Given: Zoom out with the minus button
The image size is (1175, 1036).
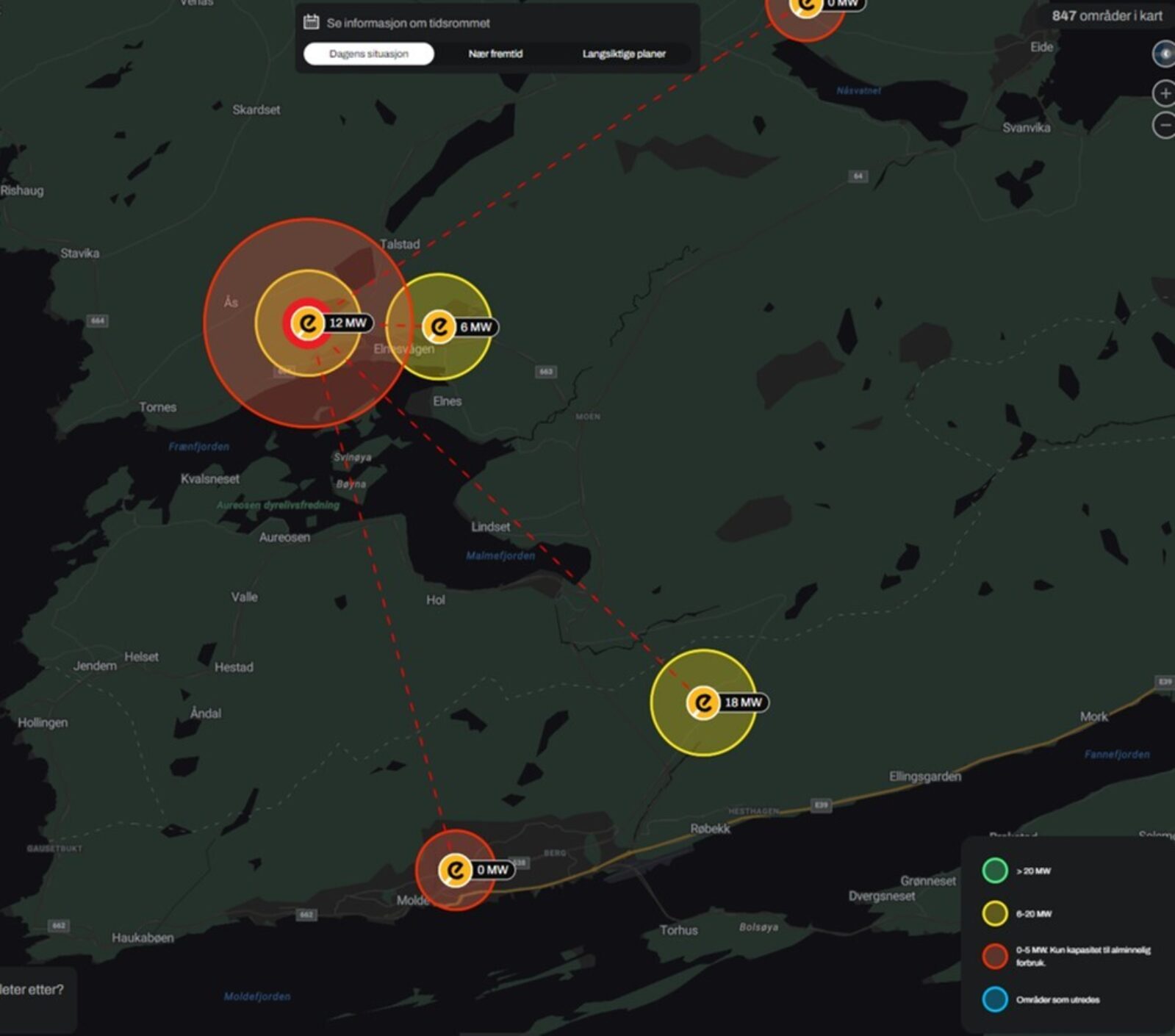Looking at the screenshot, I should click(1164, 125).
